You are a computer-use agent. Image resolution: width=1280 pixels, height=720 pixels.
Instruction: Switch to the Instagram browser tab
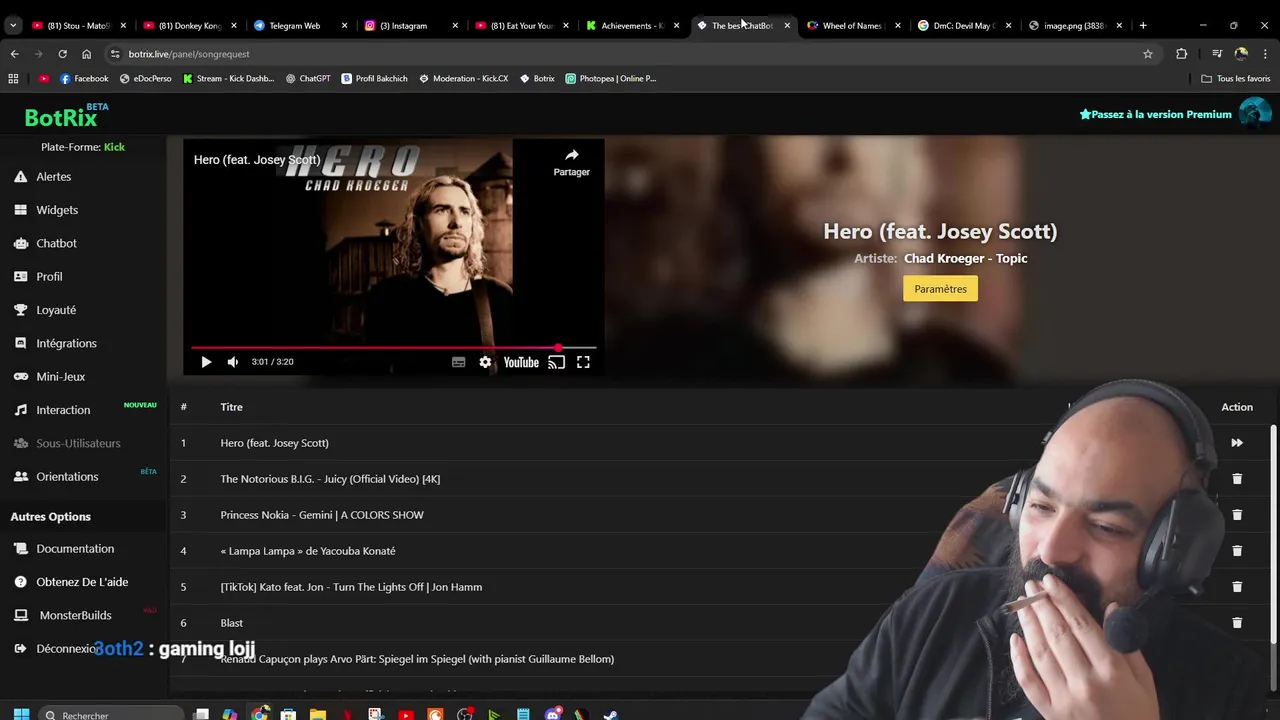tap(410, 25)
